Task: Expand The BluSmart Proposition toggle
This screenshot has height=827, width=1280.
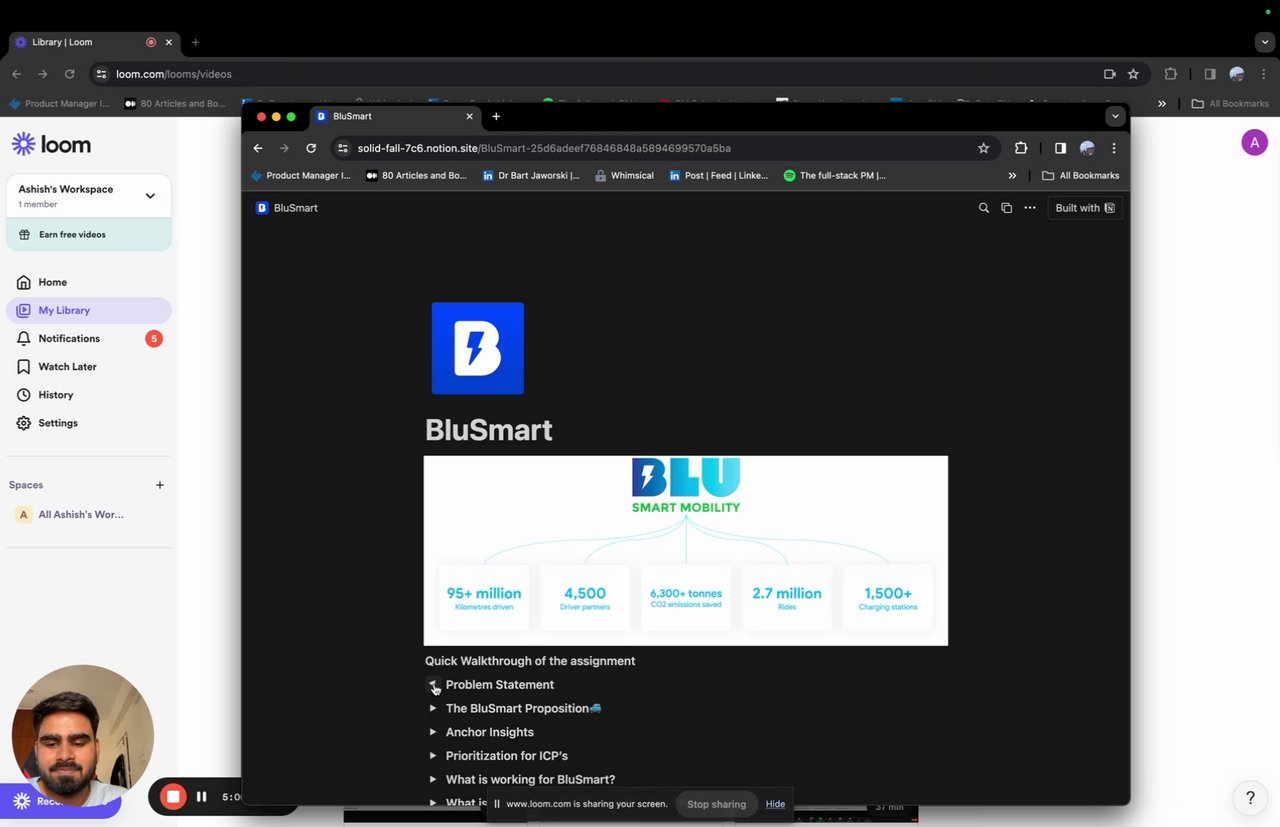Action: [433, 708]
